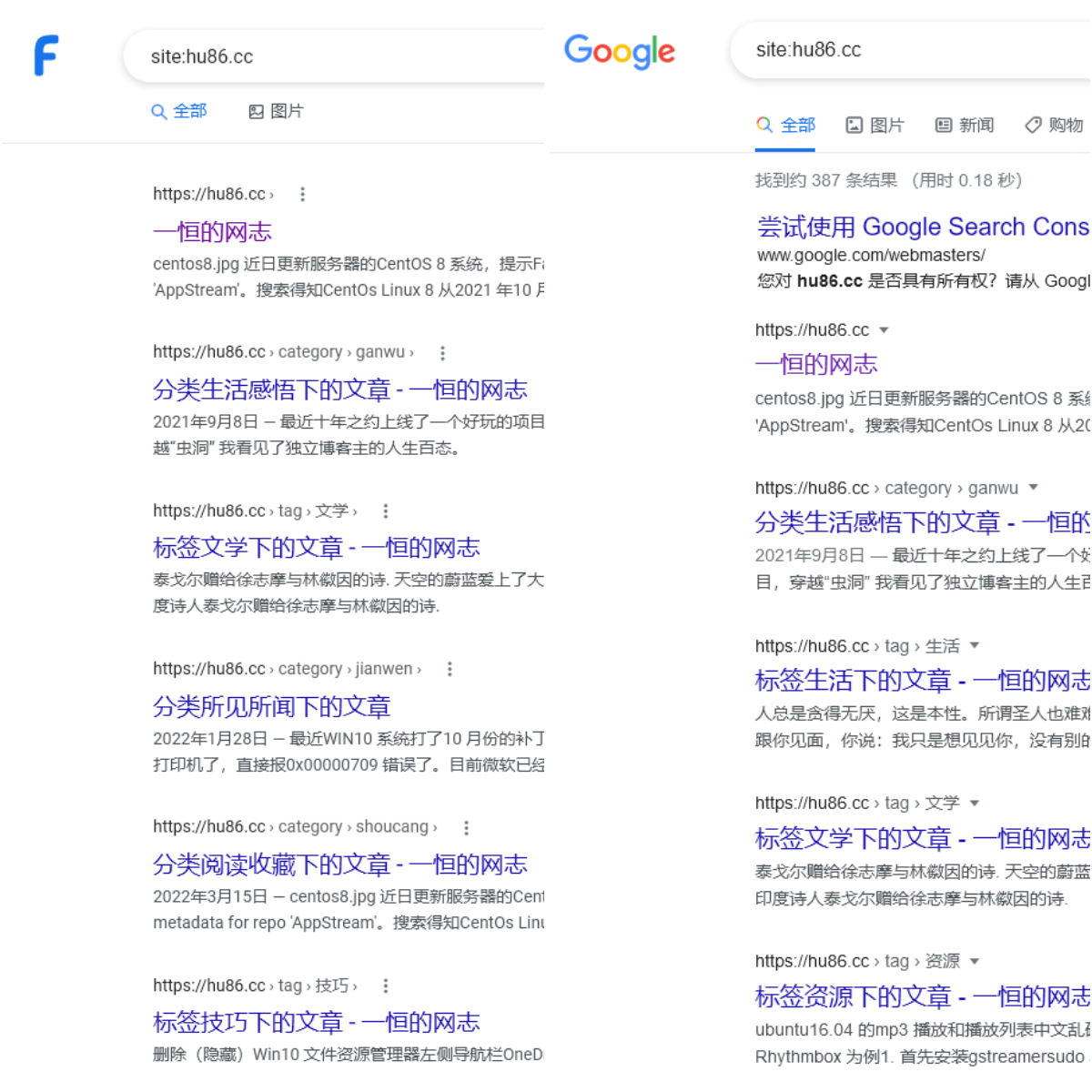Expand the dropdown arrow next to tag › 生活 in Google results
The width and height of the screenshot is (1092, 1092).
[975, 646]
